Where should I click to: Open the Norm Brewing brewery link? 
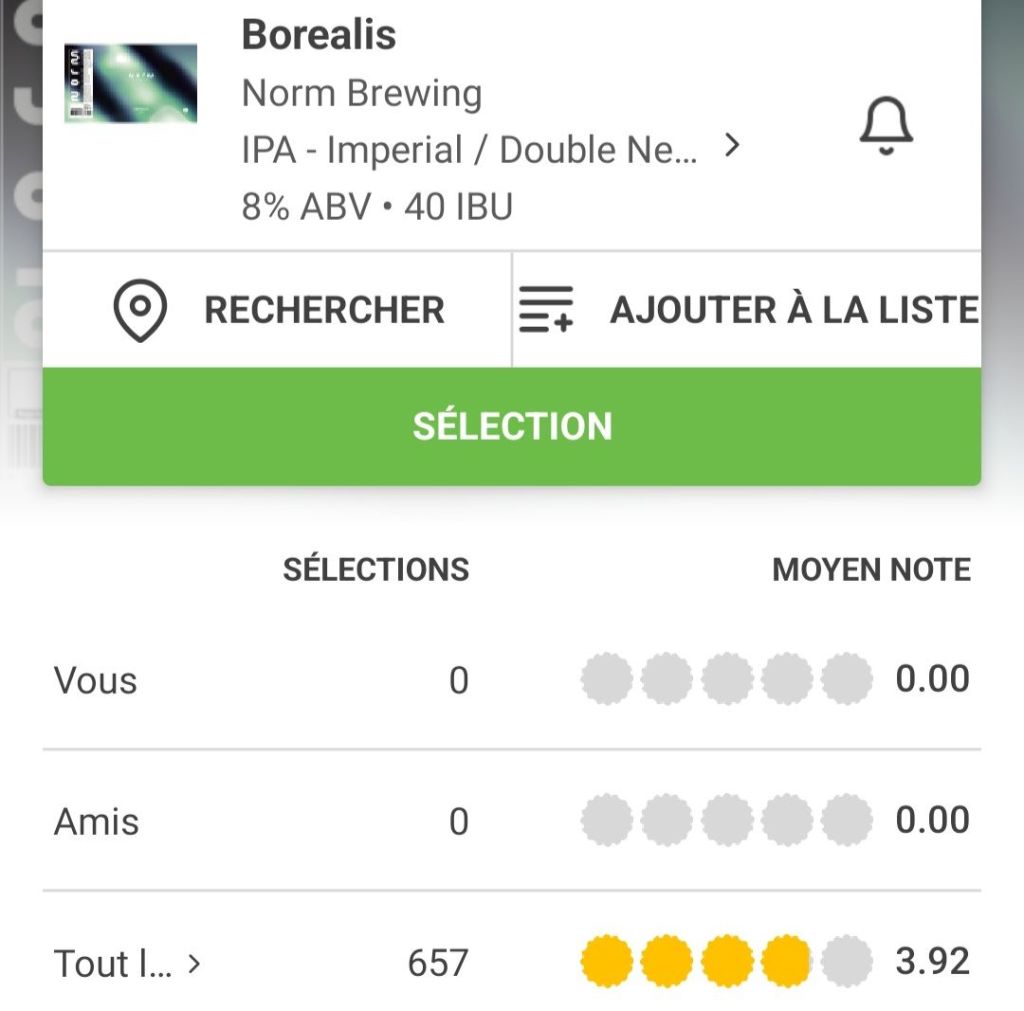[x=362, y=94]
